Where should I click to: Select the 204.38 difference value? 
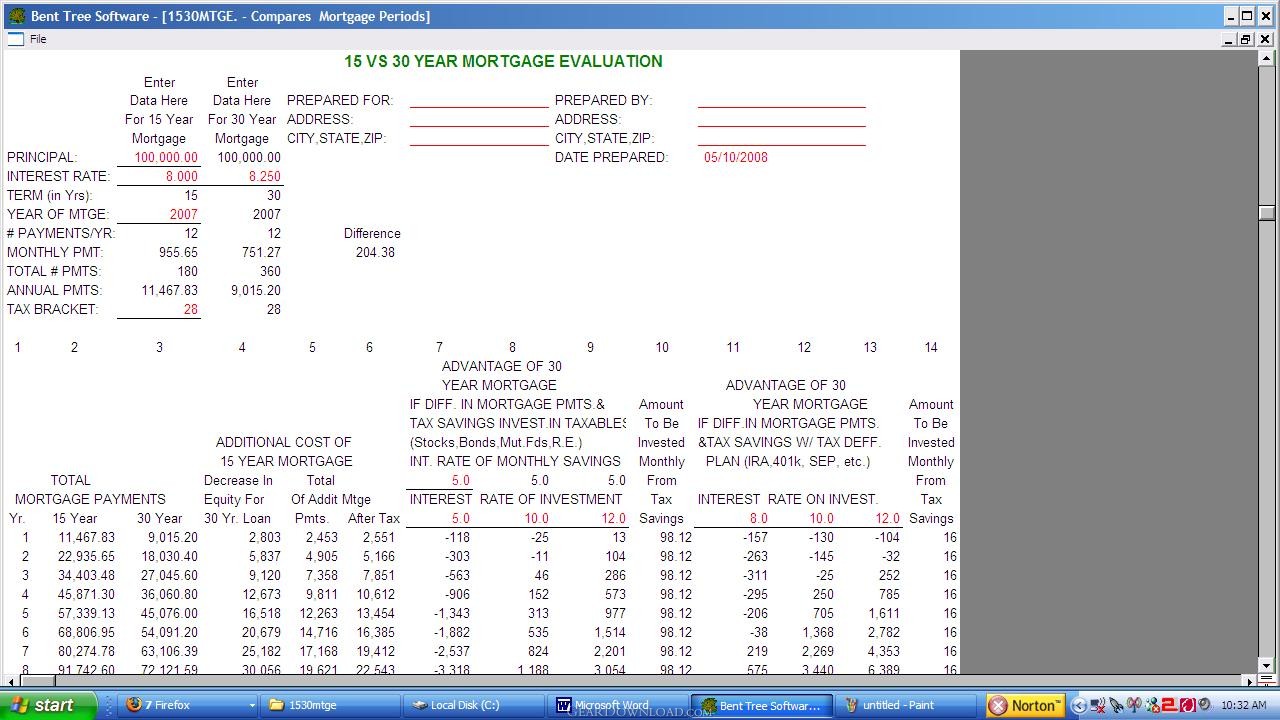(x=375, y=252)
